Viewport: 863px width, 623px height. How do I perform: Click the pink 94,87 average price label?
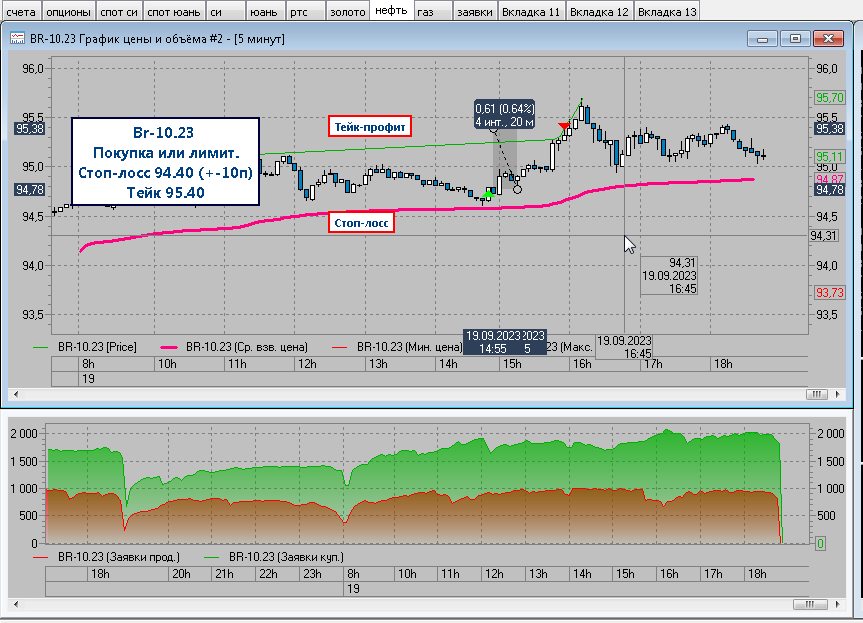[829, 179]
